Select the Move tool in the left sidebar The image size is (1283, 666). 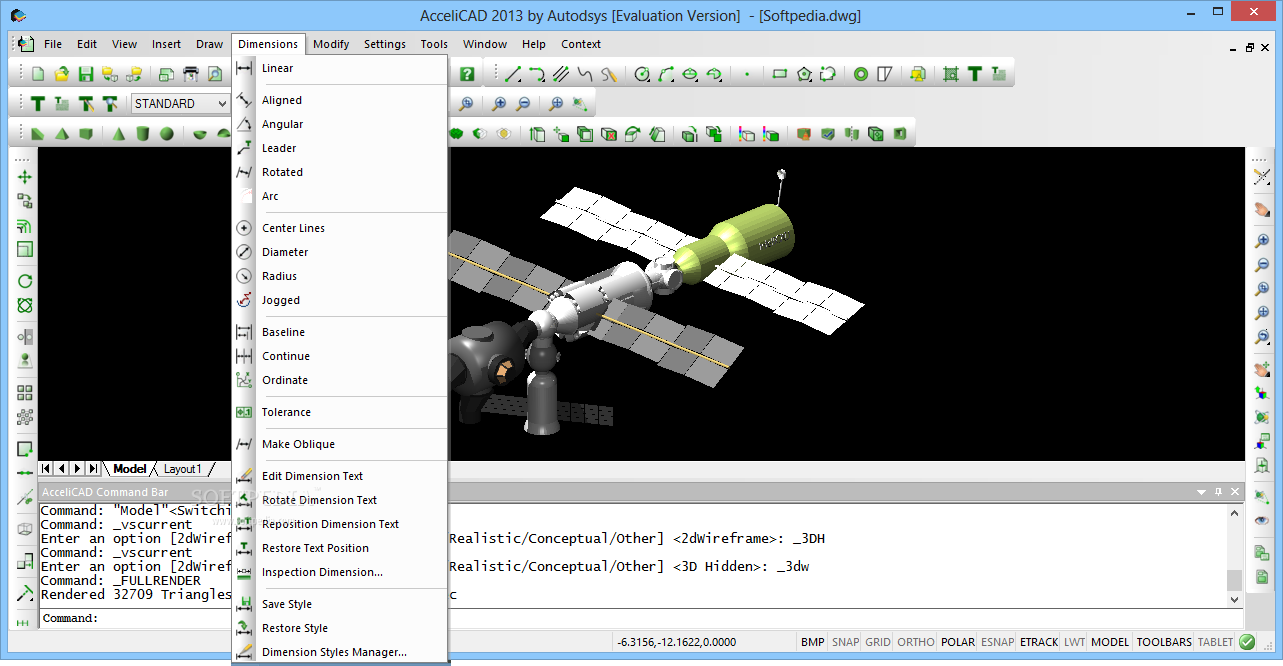[x=25, y=177]
